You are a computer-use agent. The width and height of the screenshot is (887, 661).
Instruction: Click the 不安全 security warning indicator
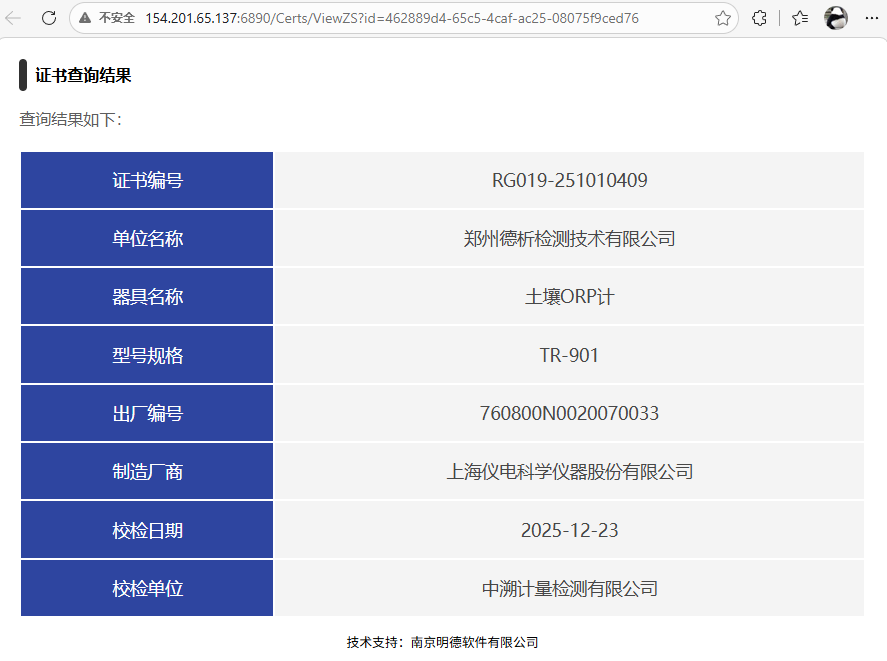click(x=108, y=18)
